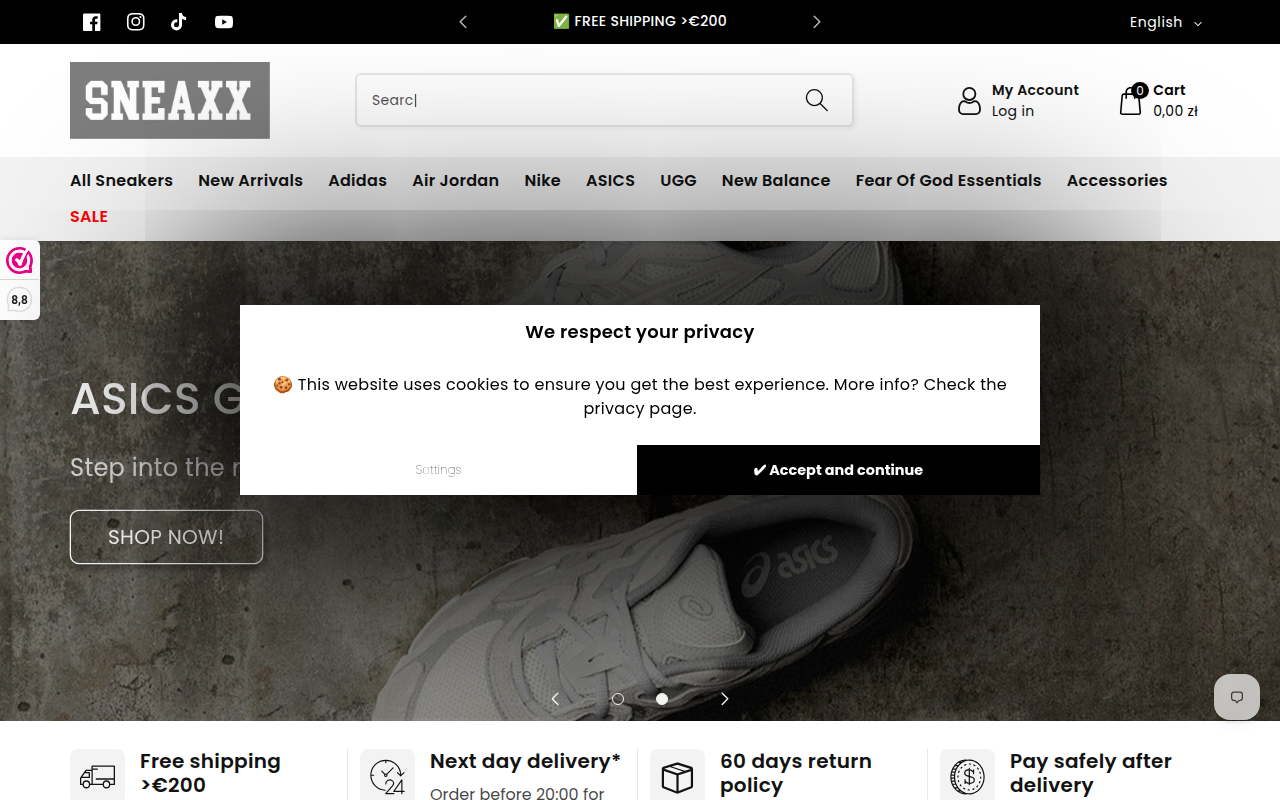The width and height of the screenshot is (1280, 800).
Task: Click the 0,00 zł cart total
Action: [x=1175, y=112]
